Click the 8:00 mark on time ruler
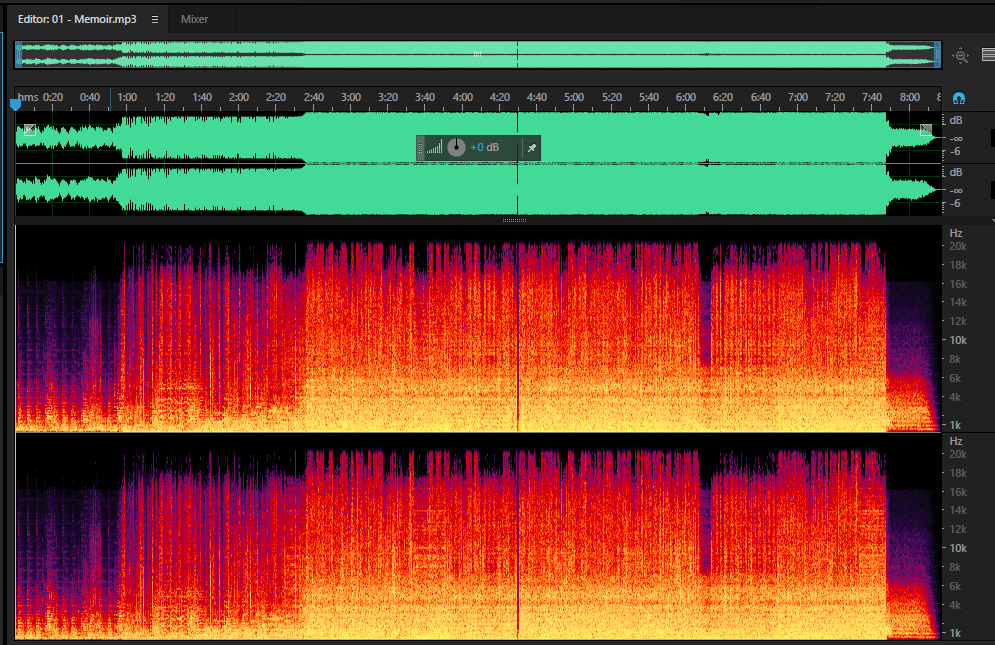This screenshot has width=995, height=645. (909, 97)
